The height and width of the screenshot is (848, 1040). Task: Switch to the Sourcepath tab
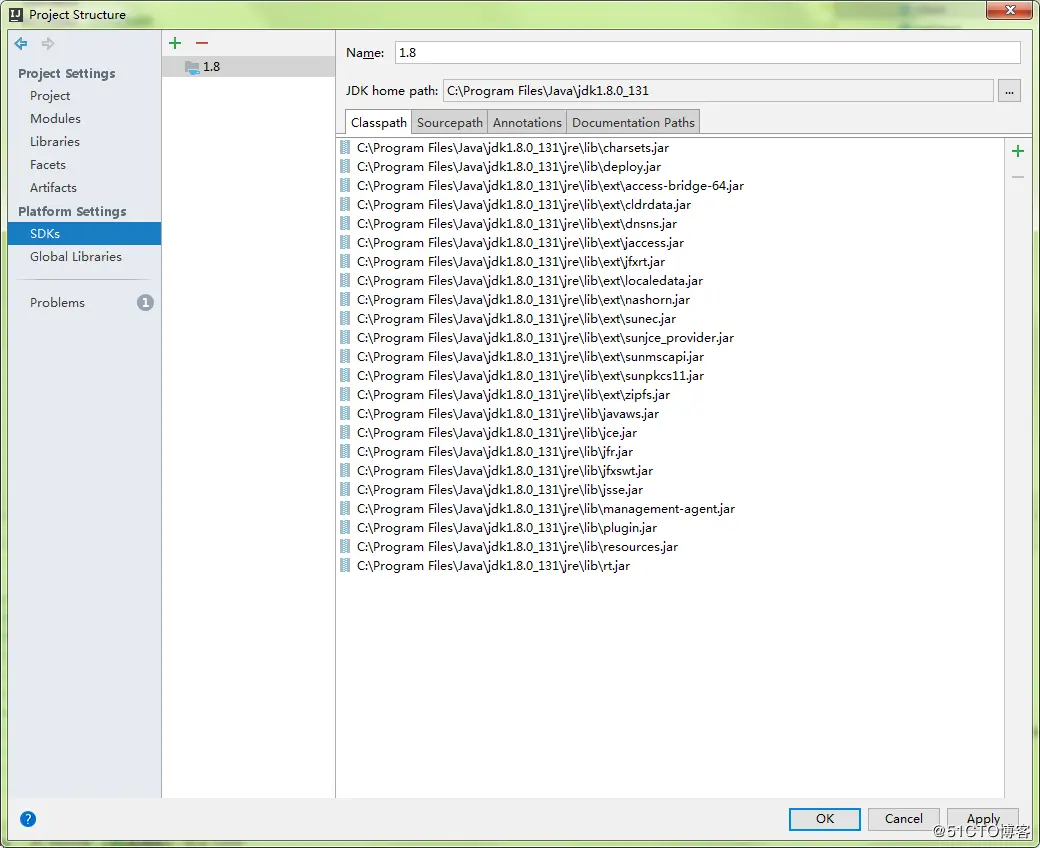[x=450, y=123]
